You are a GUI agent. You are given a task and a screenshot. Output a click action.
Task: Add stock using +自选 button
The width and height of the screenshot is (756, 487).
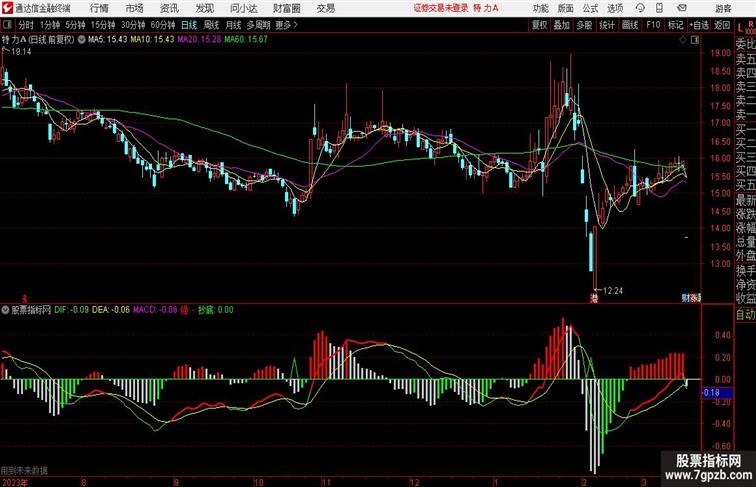699,25
